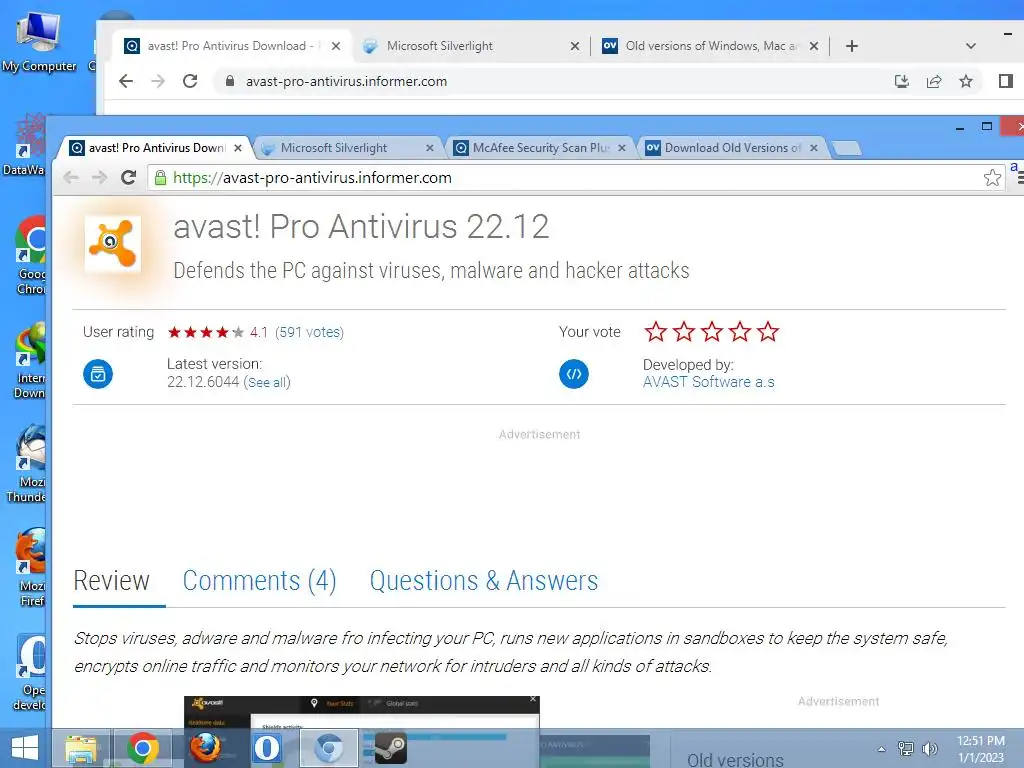
Task: Click the volume speaker tray icon
Action: 930,748
